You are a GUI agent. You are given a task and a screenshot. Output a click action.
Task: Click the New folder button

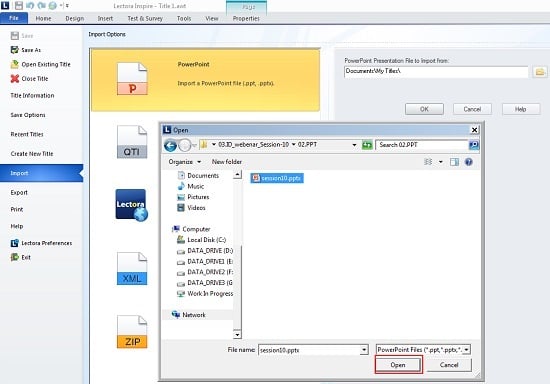pos(227,162)
